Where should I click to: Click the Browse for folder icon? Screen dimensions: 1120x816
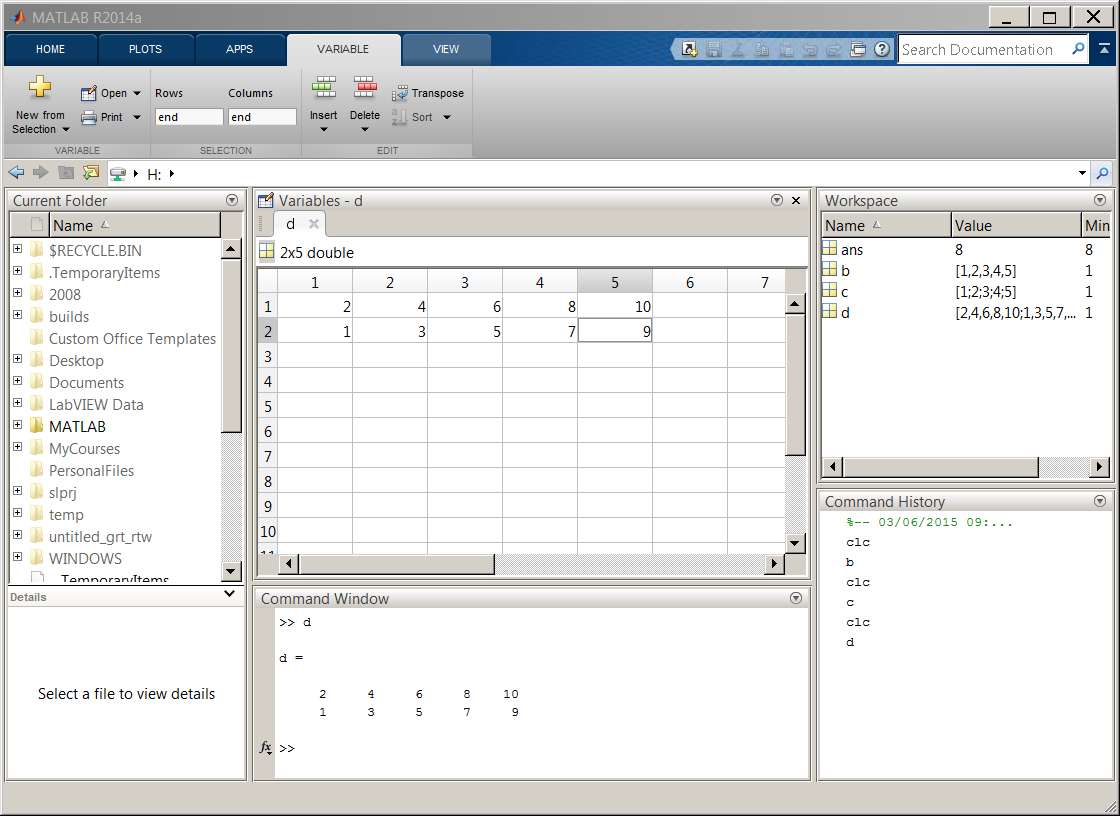tap(91, 172)
